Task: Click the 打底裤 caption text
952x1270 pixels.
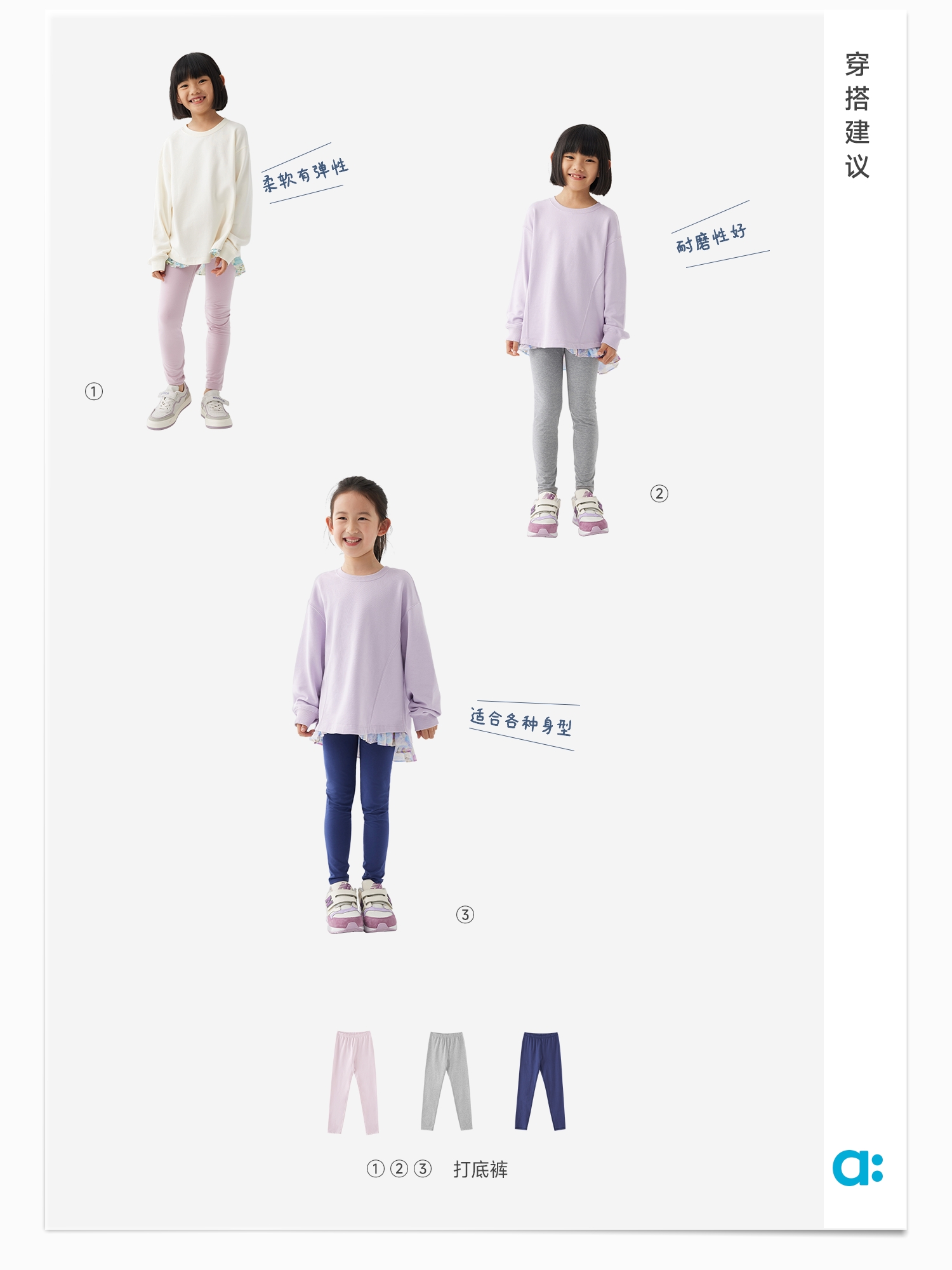Action: (x=480, y=1169)
